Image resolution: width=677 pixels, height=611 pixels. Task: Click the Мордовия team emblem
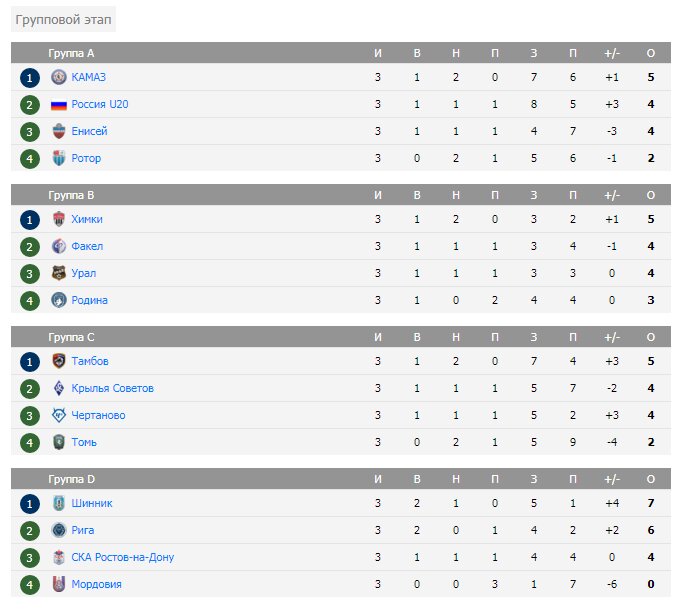tap(59, 584)
